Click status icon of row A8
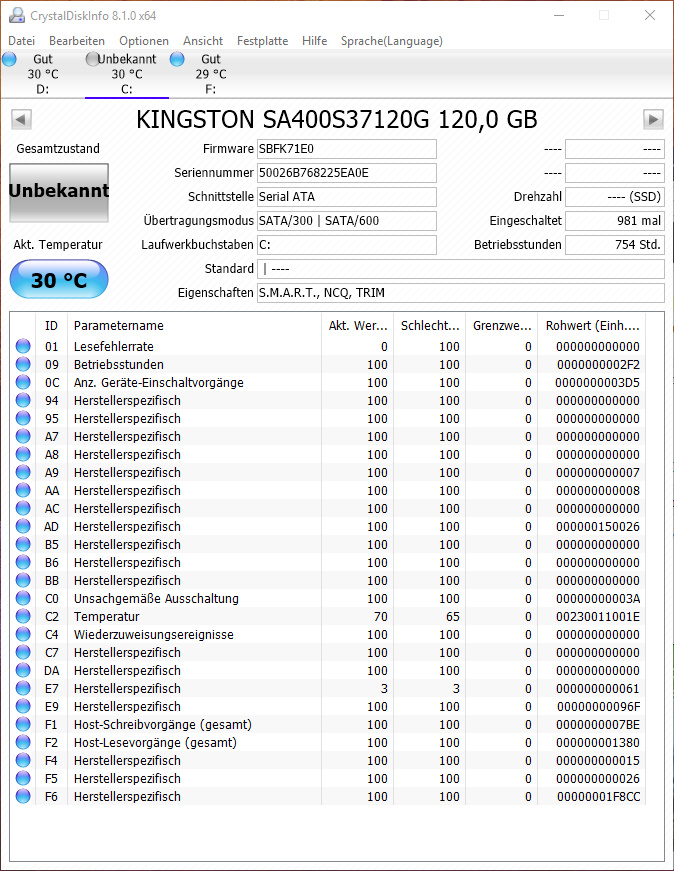The height and width of the screenshot is (871, 674). pyautogui.click(x=23, y=454)
